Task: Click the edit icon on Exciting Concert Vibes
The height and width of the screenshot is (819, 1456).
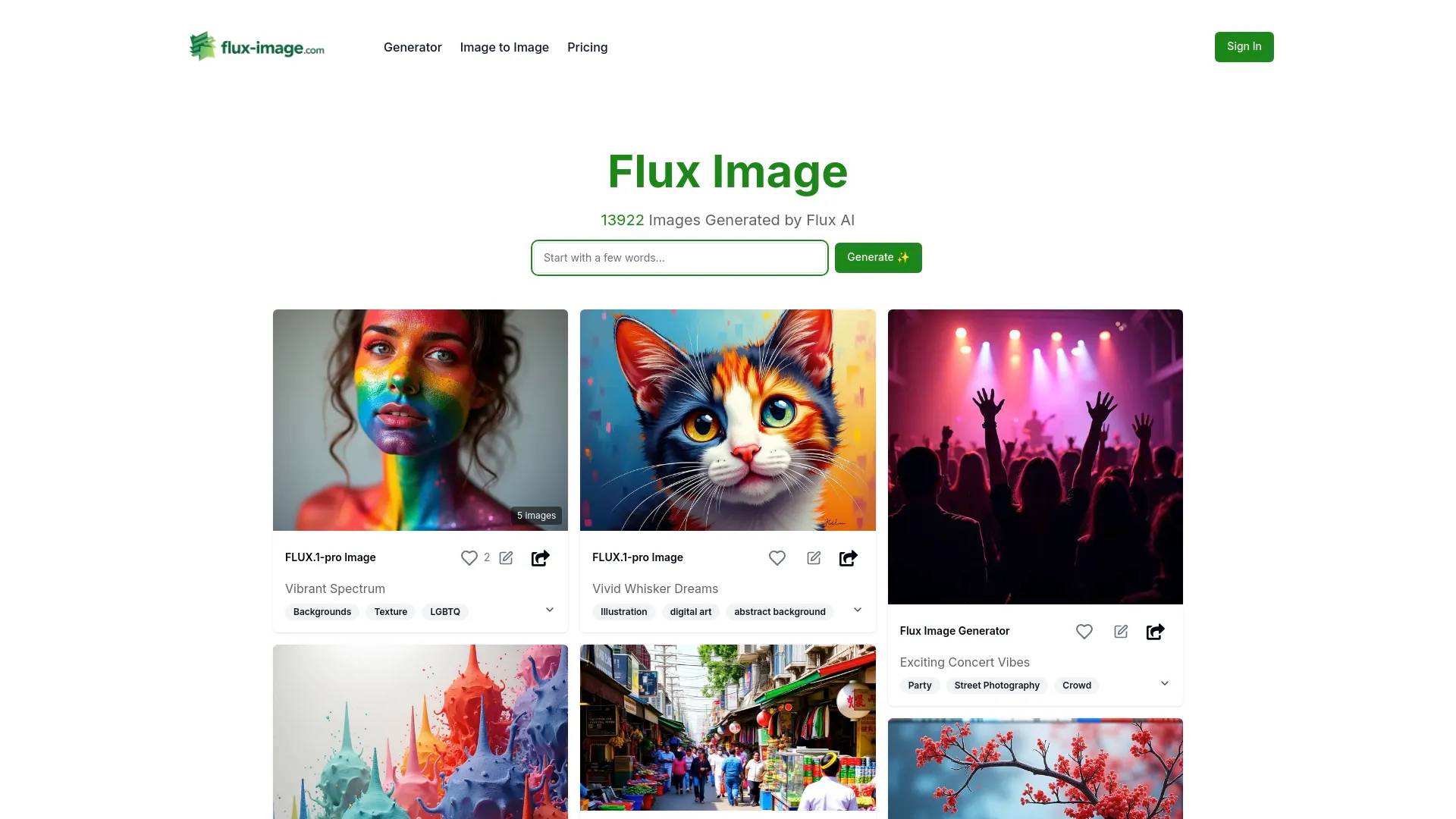Action: point(1121,631)
